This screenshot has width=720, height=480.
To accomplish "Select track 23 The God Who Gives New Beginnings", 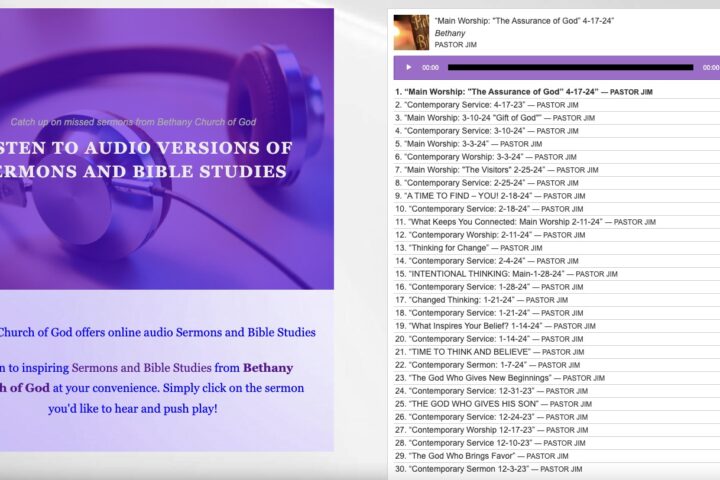I will tap(557, 378).
